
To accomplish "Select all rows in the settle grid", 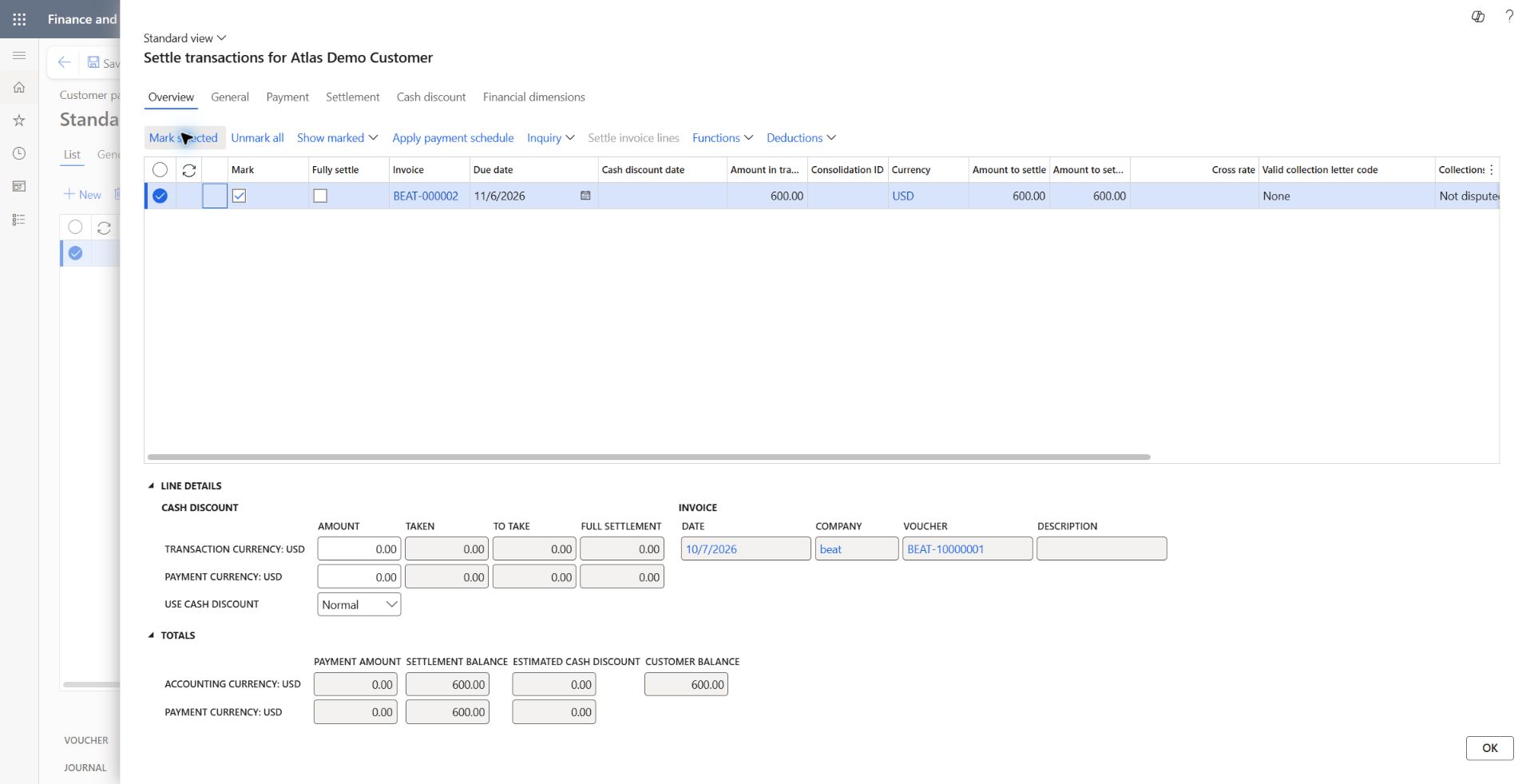I will (x=160, y=170).
